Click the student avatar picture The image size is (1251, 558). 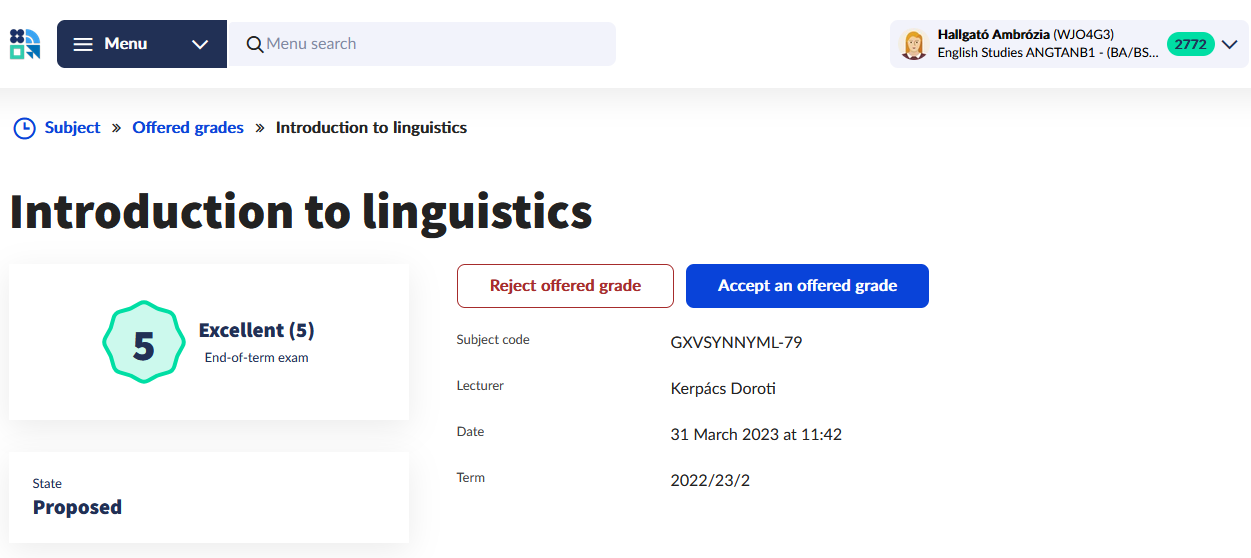coord(914,44)
